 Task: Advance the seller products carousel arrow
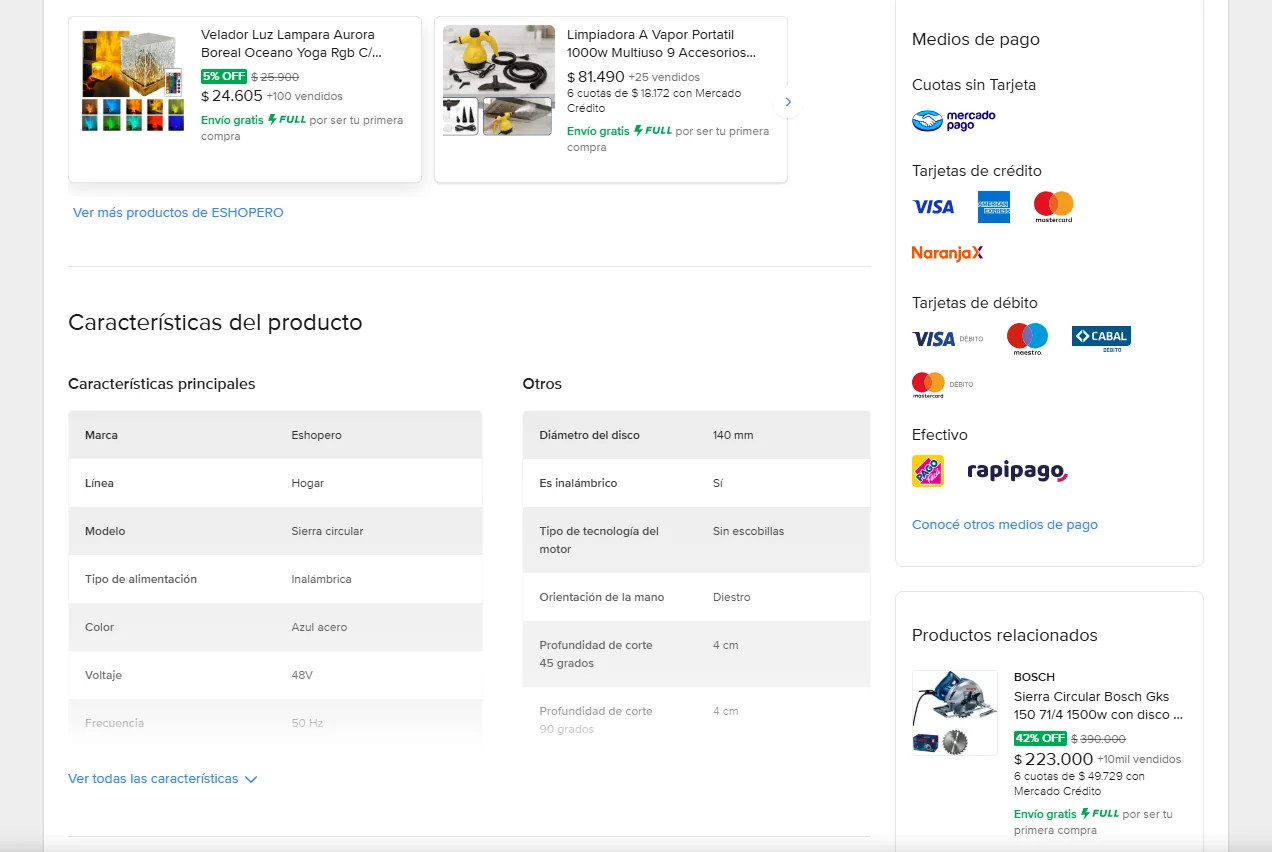(788, 102)
